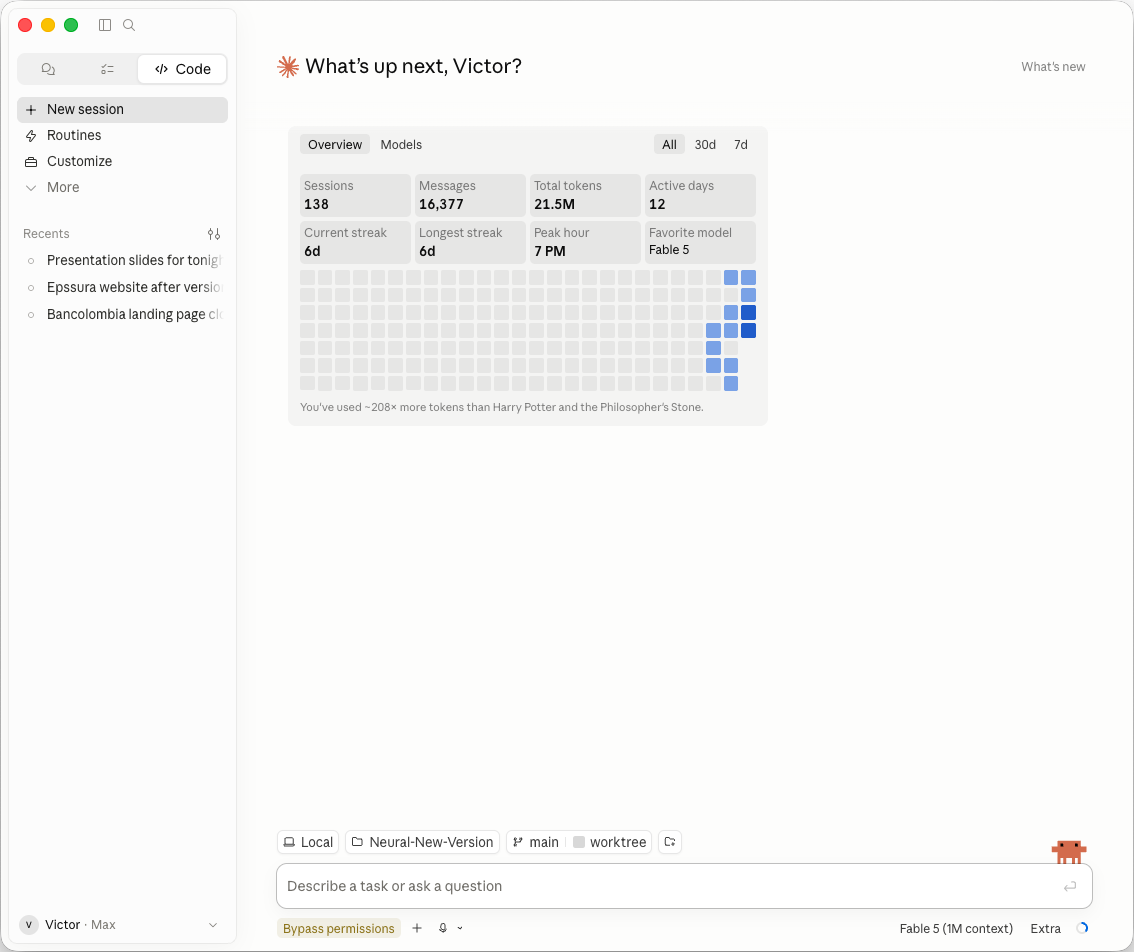The image size is (1134, 952).
Task: Switch to the Models tab
Action: coord(401,145)
